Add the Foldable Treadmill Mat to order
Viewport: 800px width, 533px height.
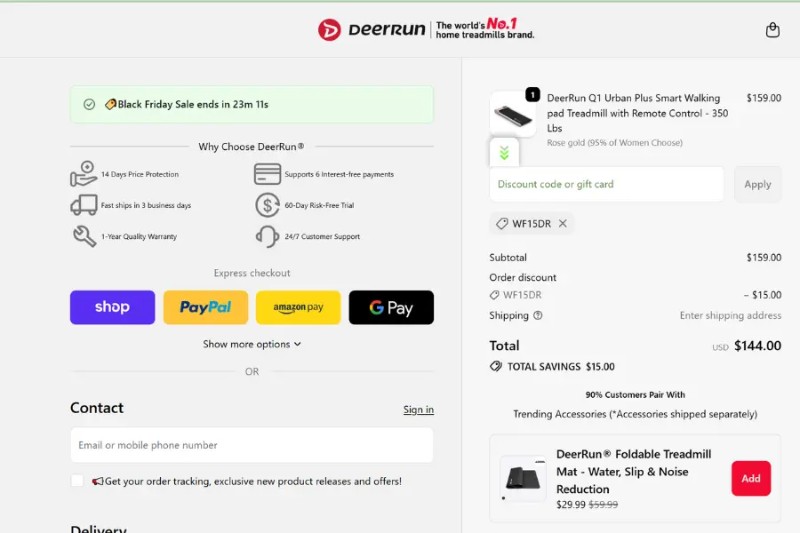click(x=751, y=478)
